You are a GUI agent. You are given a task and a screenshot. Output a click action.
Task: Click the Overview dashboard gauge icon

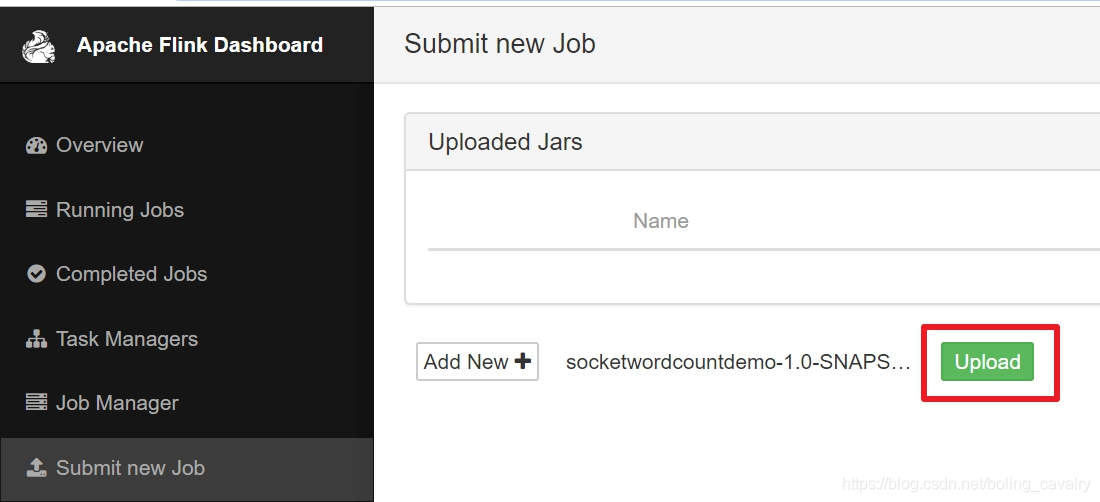click(x=36, y=146)
